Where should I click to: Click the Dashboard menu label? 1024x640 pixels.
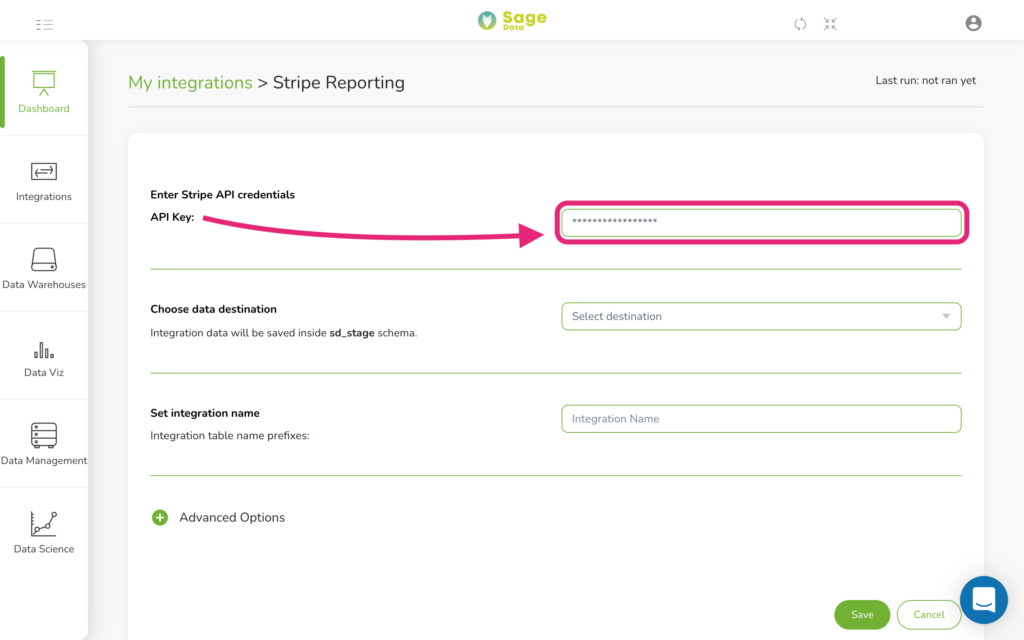point(44,108)
